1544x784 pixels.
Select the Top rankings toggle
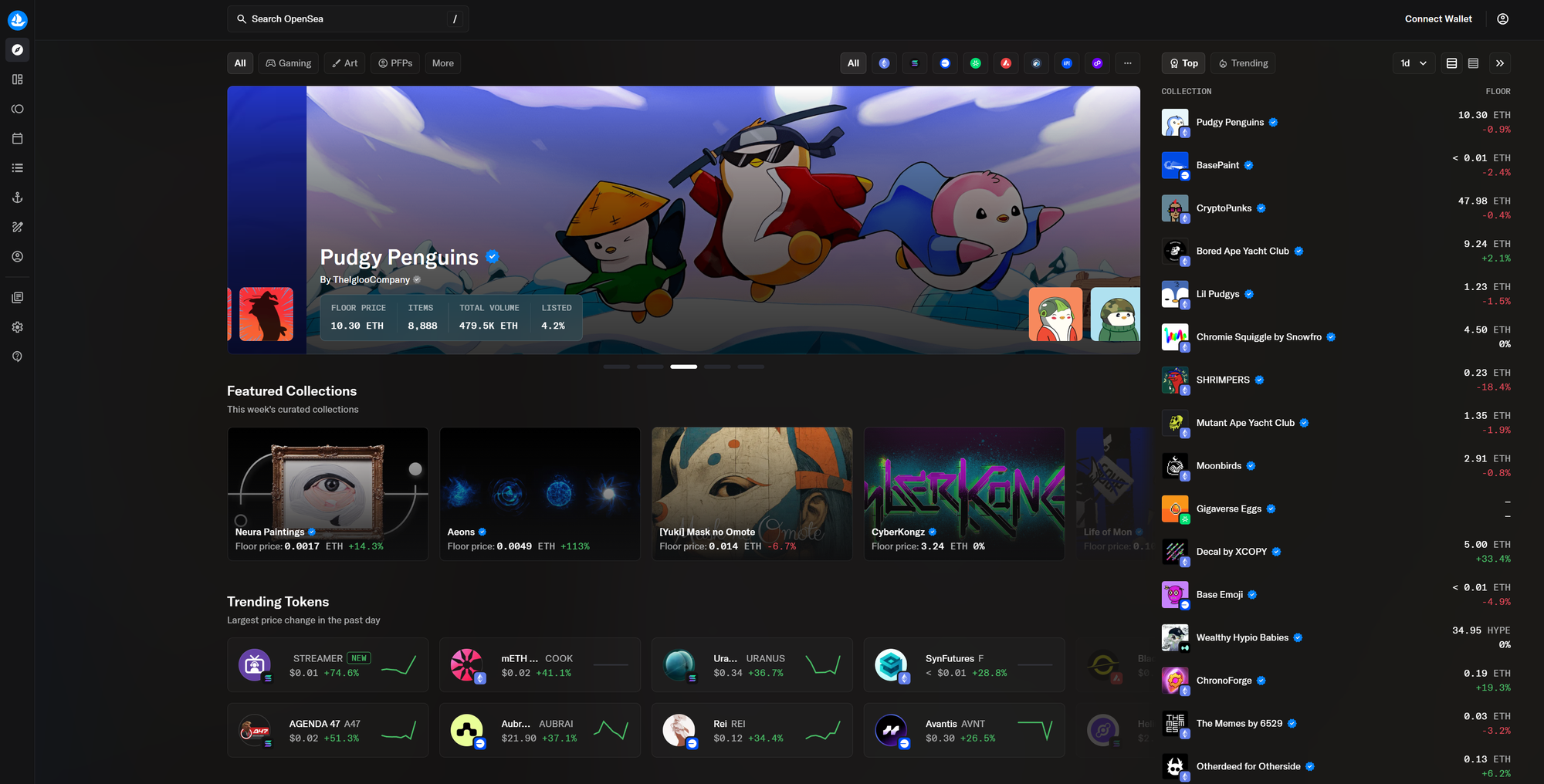pyautogui.click(x=1183, y=63)
